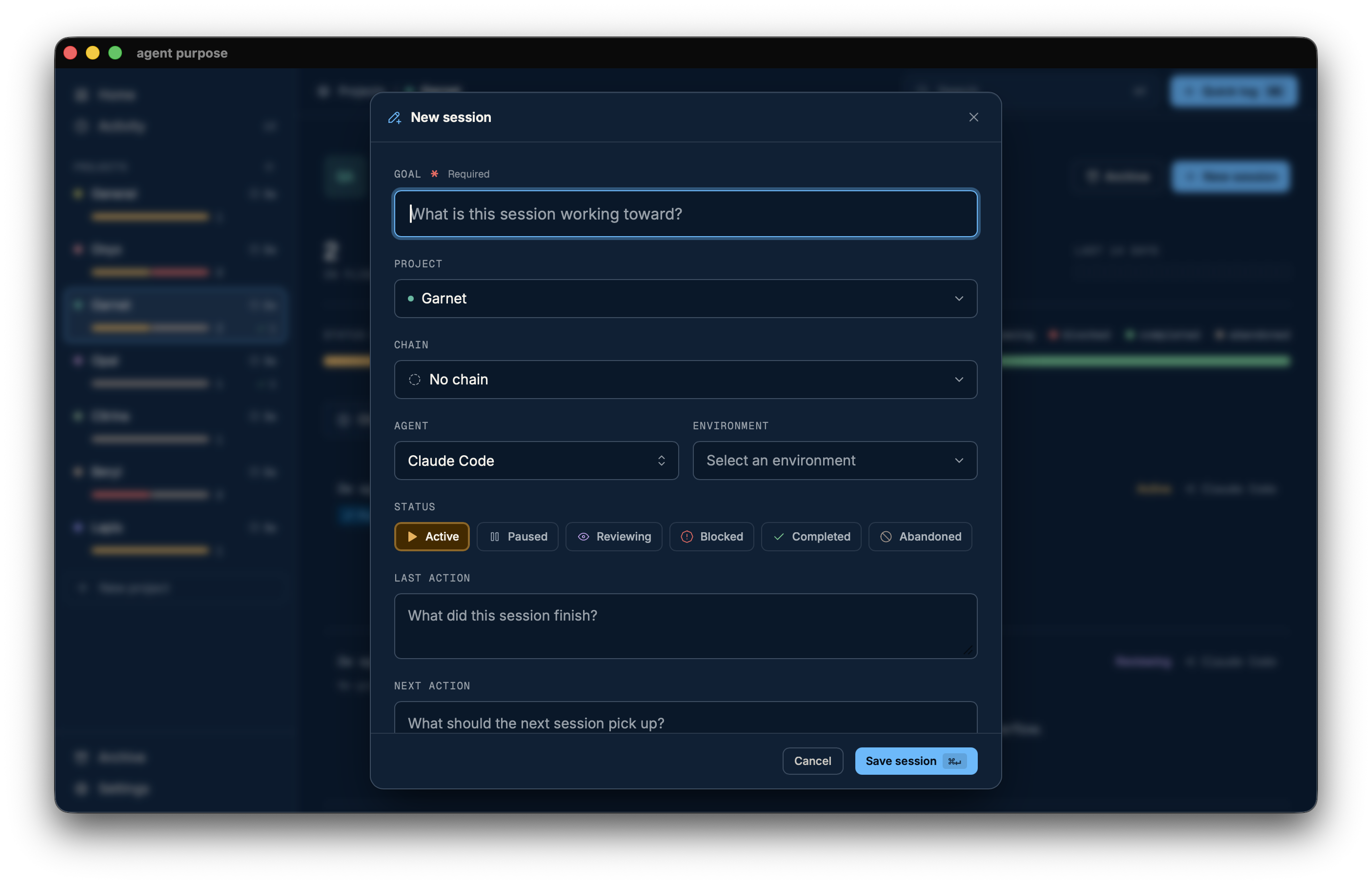Open the Chain dropdown showing No chain
This screenshot has height=885, width=1372.
click(686, 379)
